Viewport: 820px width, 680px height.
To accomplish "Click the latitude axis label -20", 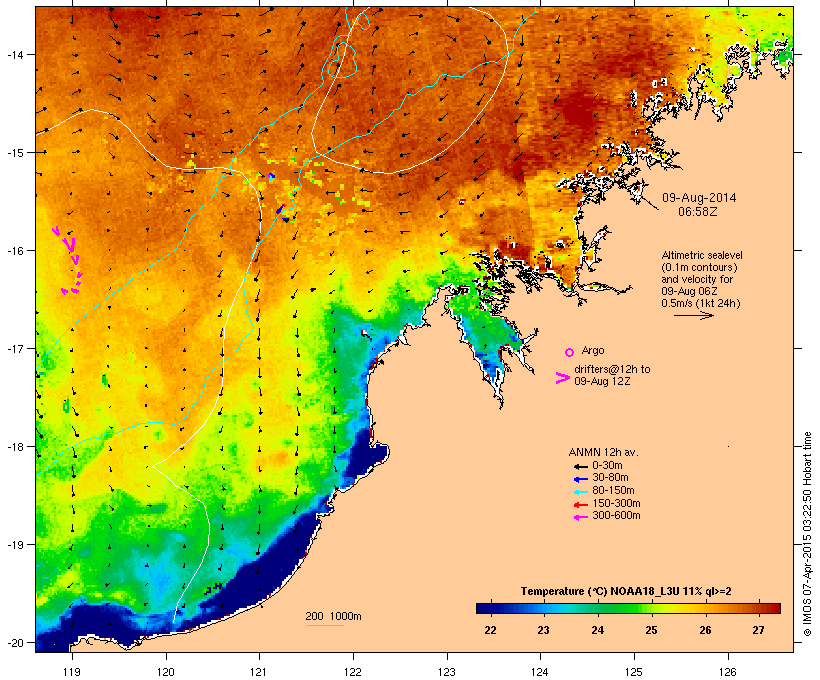I will tap(14, 642).
